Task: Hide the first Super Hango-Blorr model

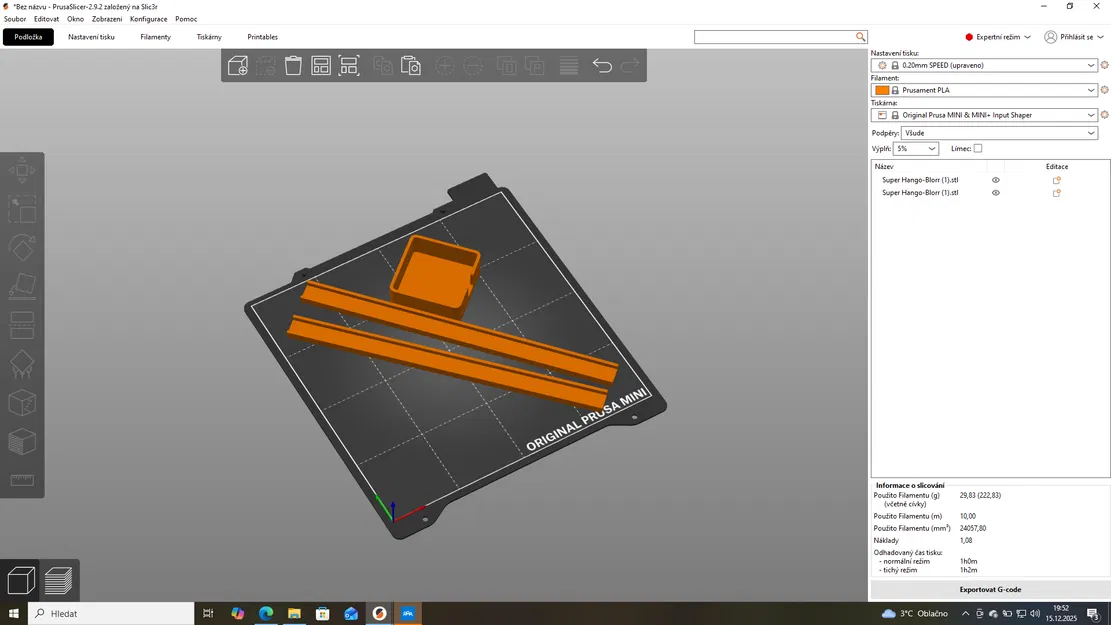Action: [x=995, y=180]
